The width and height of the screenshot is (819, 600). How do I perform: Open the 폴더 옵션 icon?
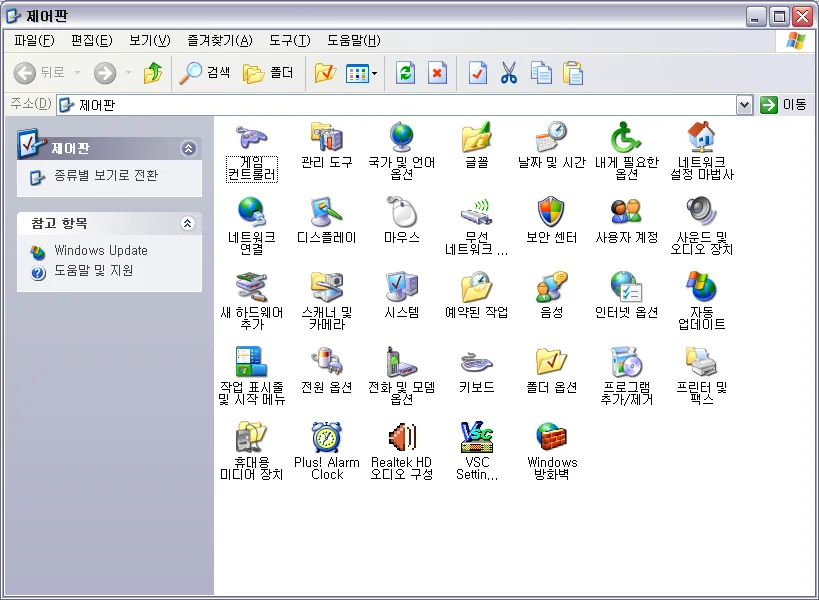tap(552, 362)
